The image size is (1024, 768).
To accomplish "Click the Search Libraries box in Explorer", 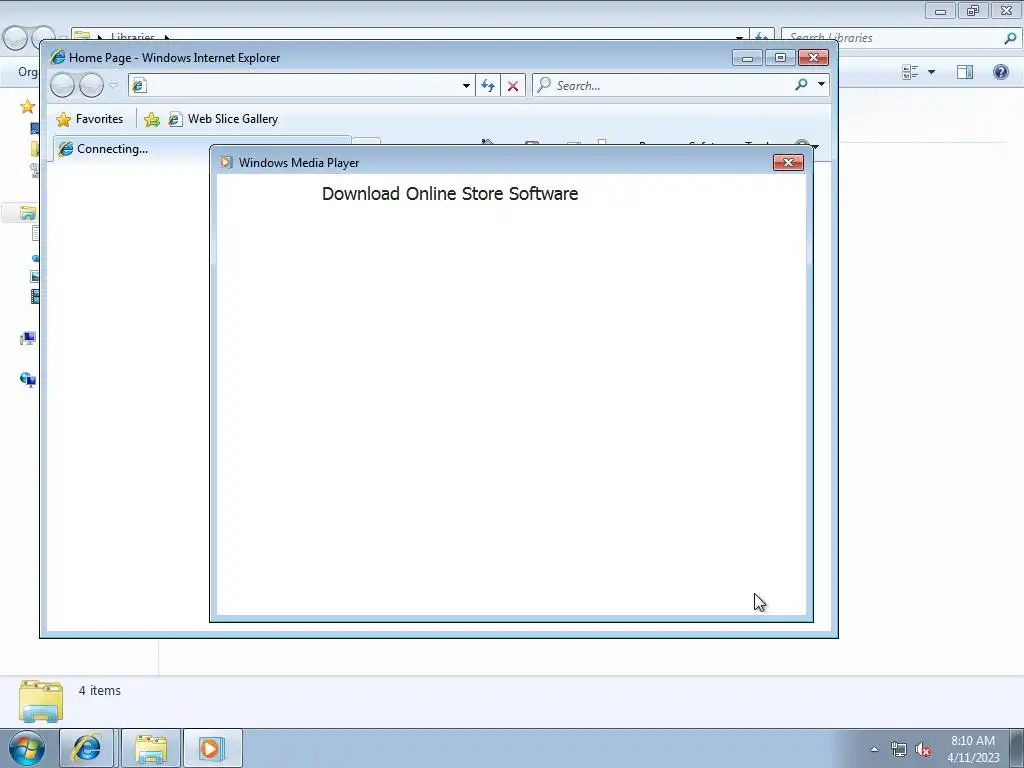I will 892,38.
